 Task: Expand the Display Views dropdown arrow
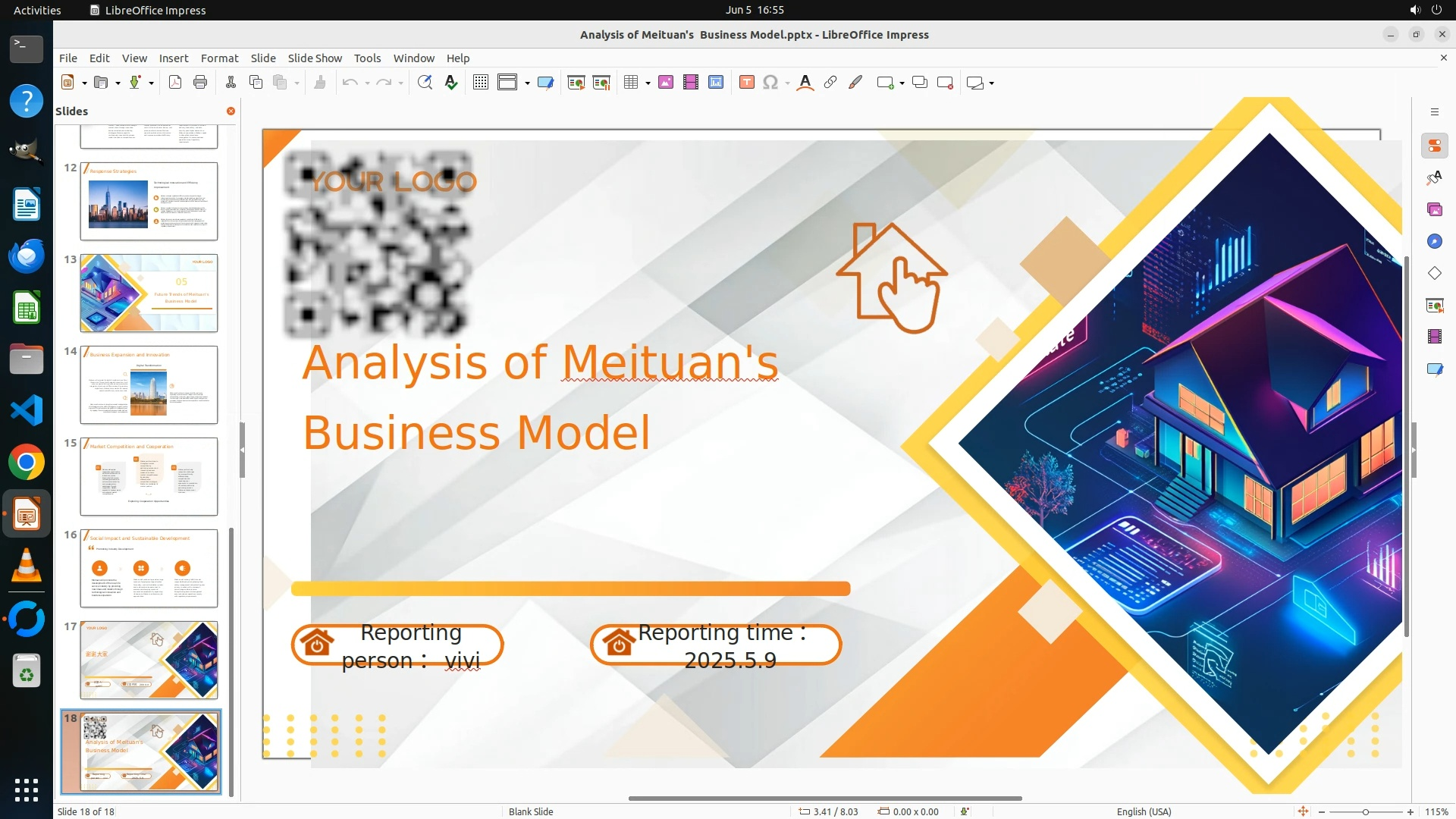527,83
